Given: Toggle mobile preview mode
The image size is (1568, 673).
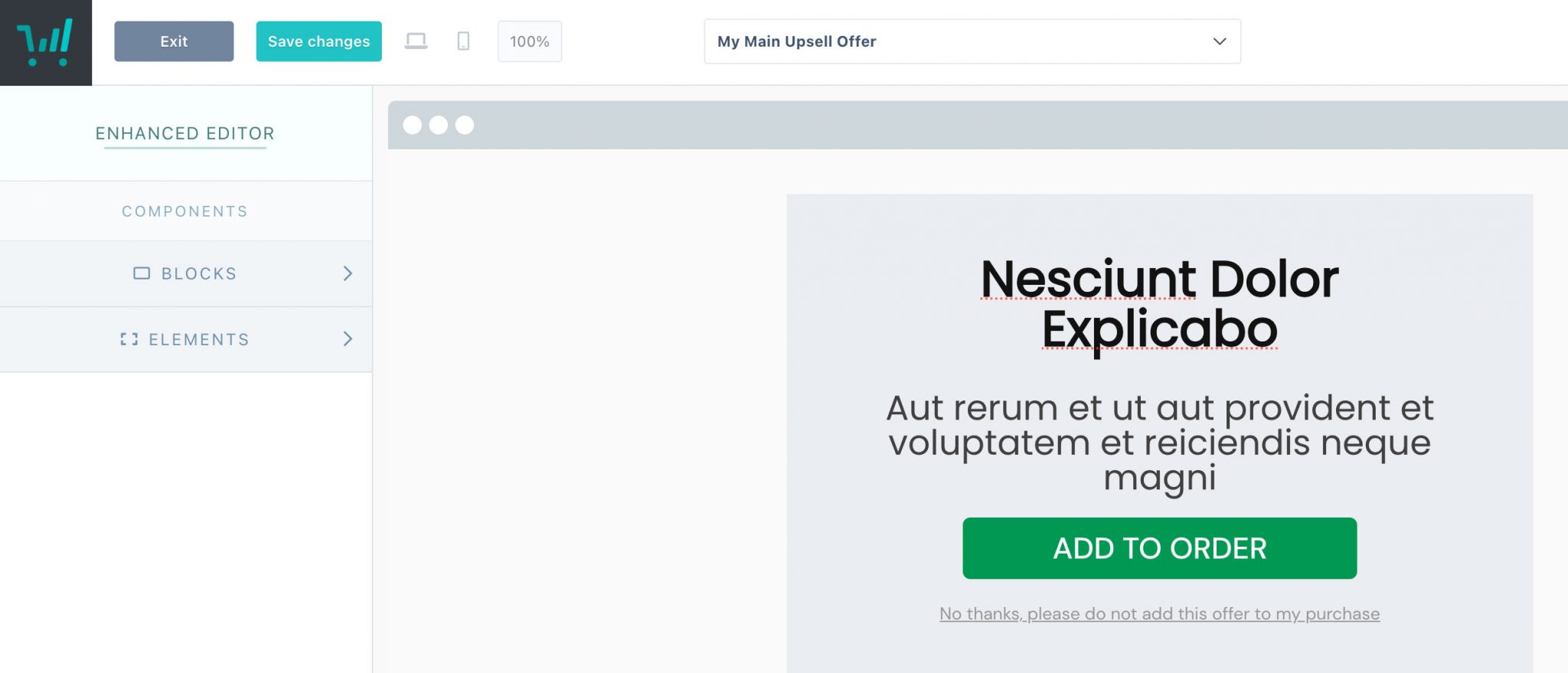Looking at the screenshot, I should click(462, 41).
